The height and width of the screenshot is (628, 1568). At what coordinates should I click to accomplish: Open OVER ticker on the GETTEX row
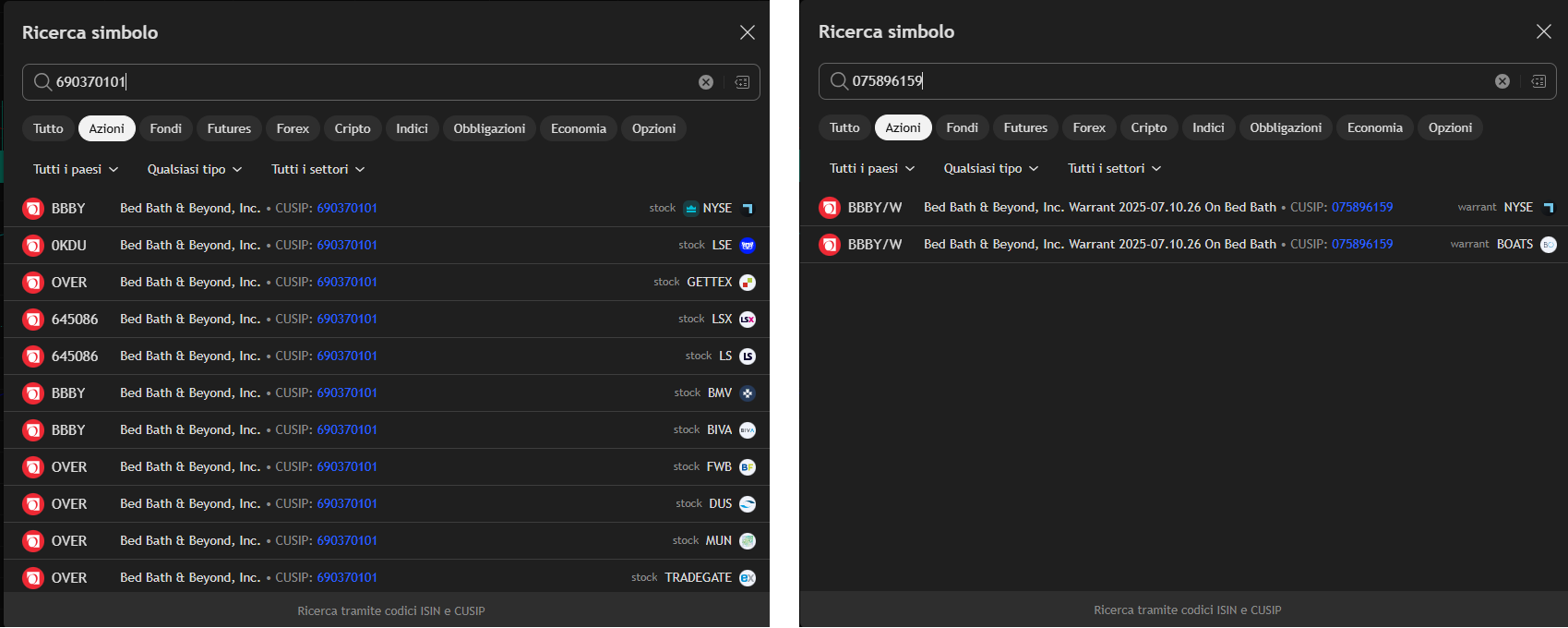coord(69,283)
